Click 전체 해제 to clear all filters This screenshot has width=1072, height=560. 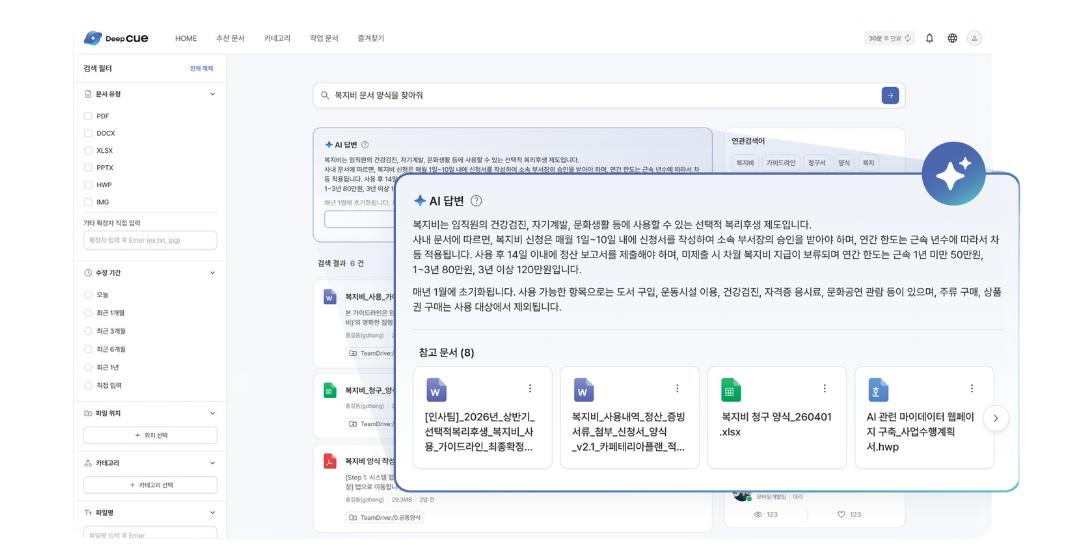[202, 68]
